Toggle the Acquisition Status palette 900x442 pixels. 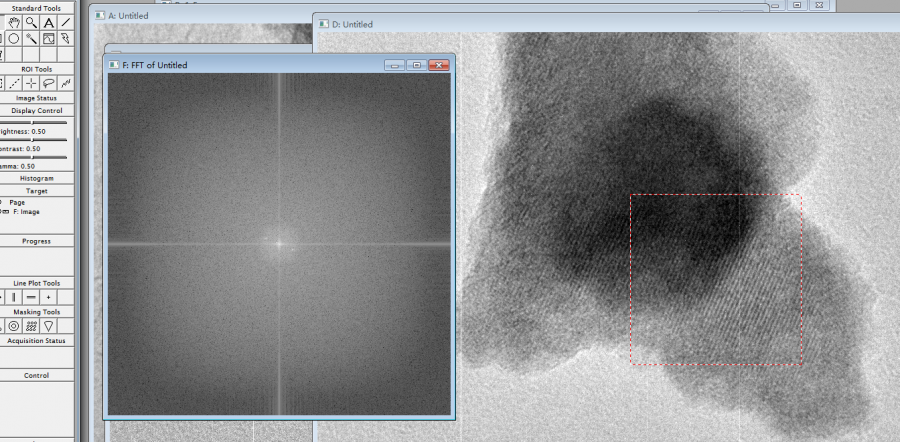[36, 340]
